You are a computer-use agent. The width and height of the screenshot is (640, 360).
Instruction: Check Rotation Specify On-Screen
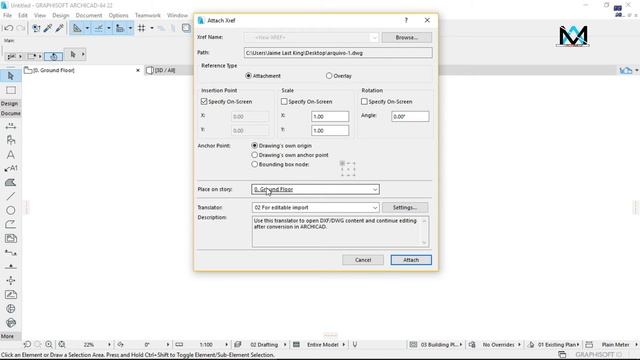click(364, 102)
